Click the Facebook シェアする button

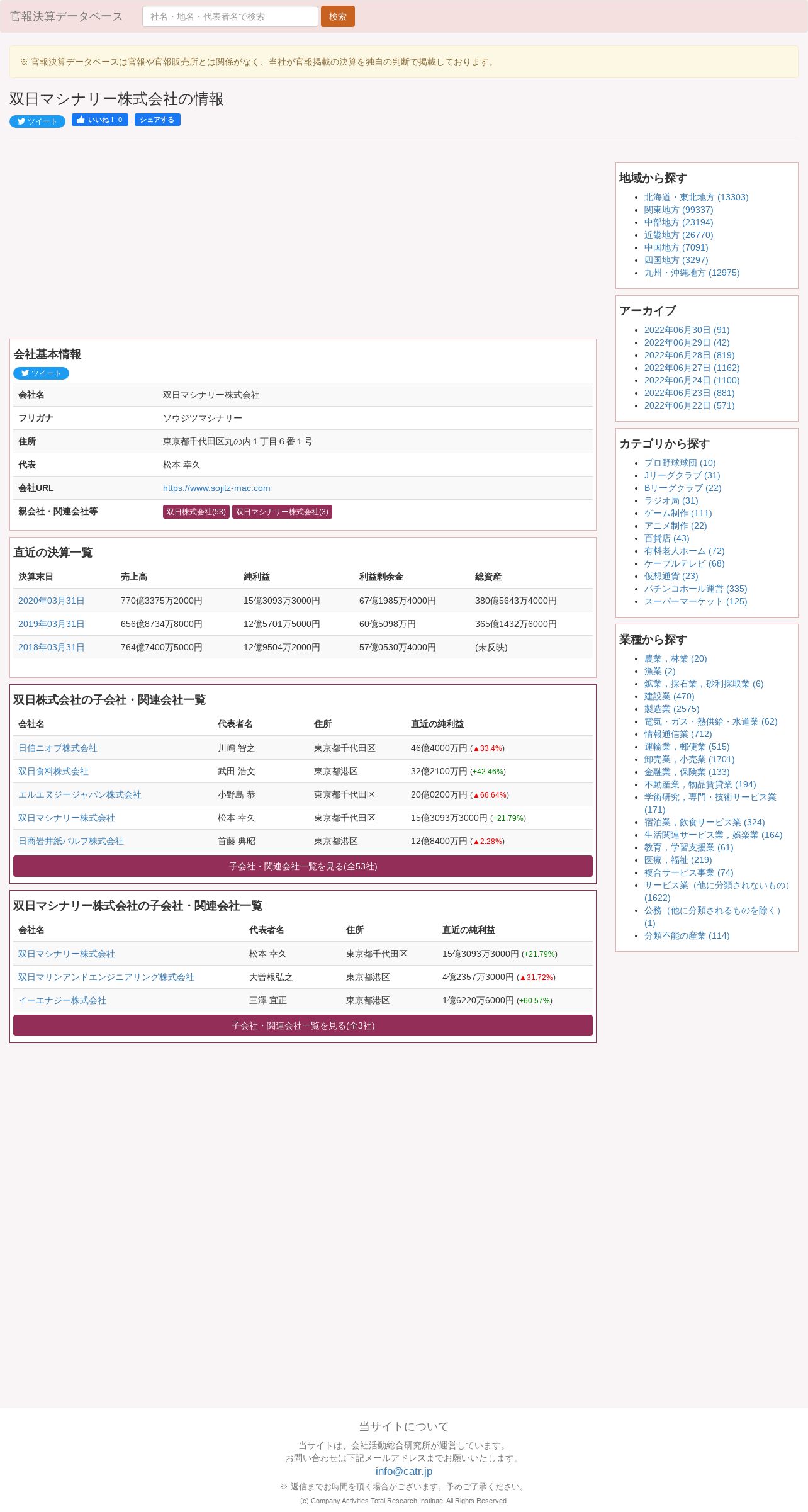pos(157,120)
